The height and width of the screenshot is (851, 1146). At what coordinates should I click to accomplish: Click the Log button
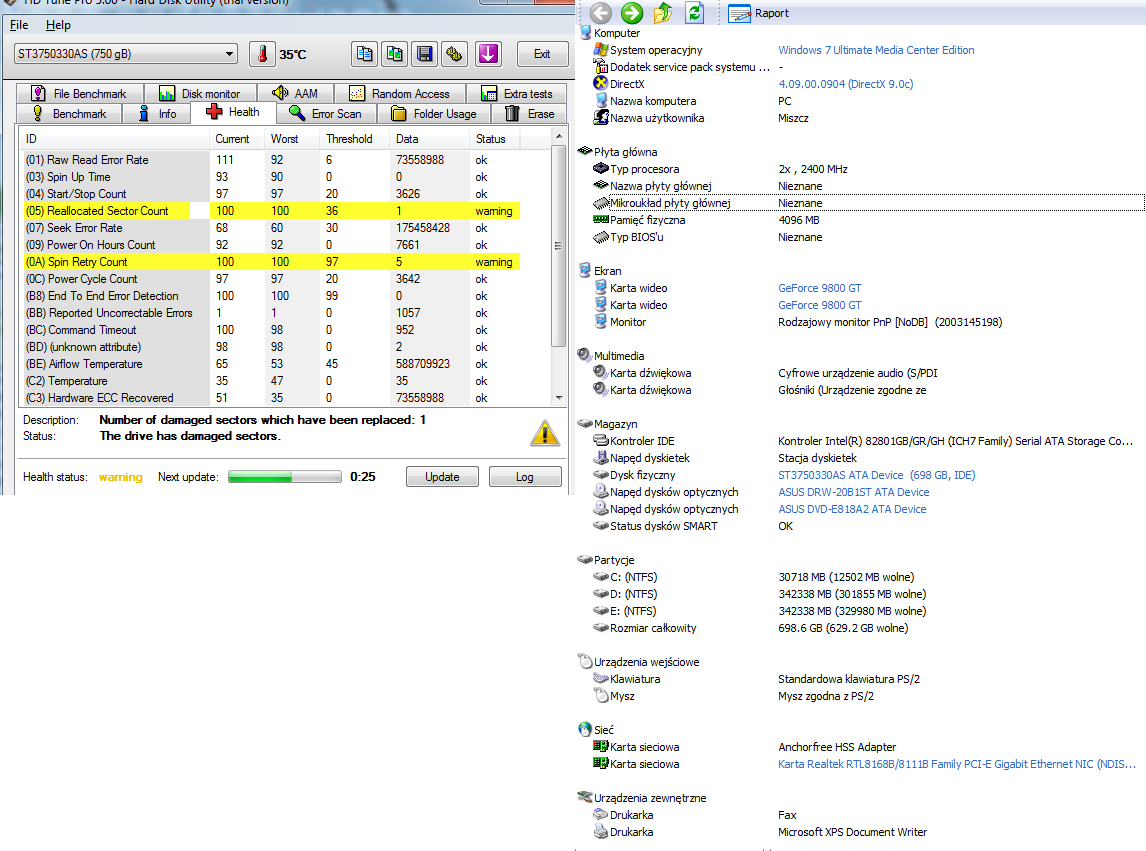point(525,477)
